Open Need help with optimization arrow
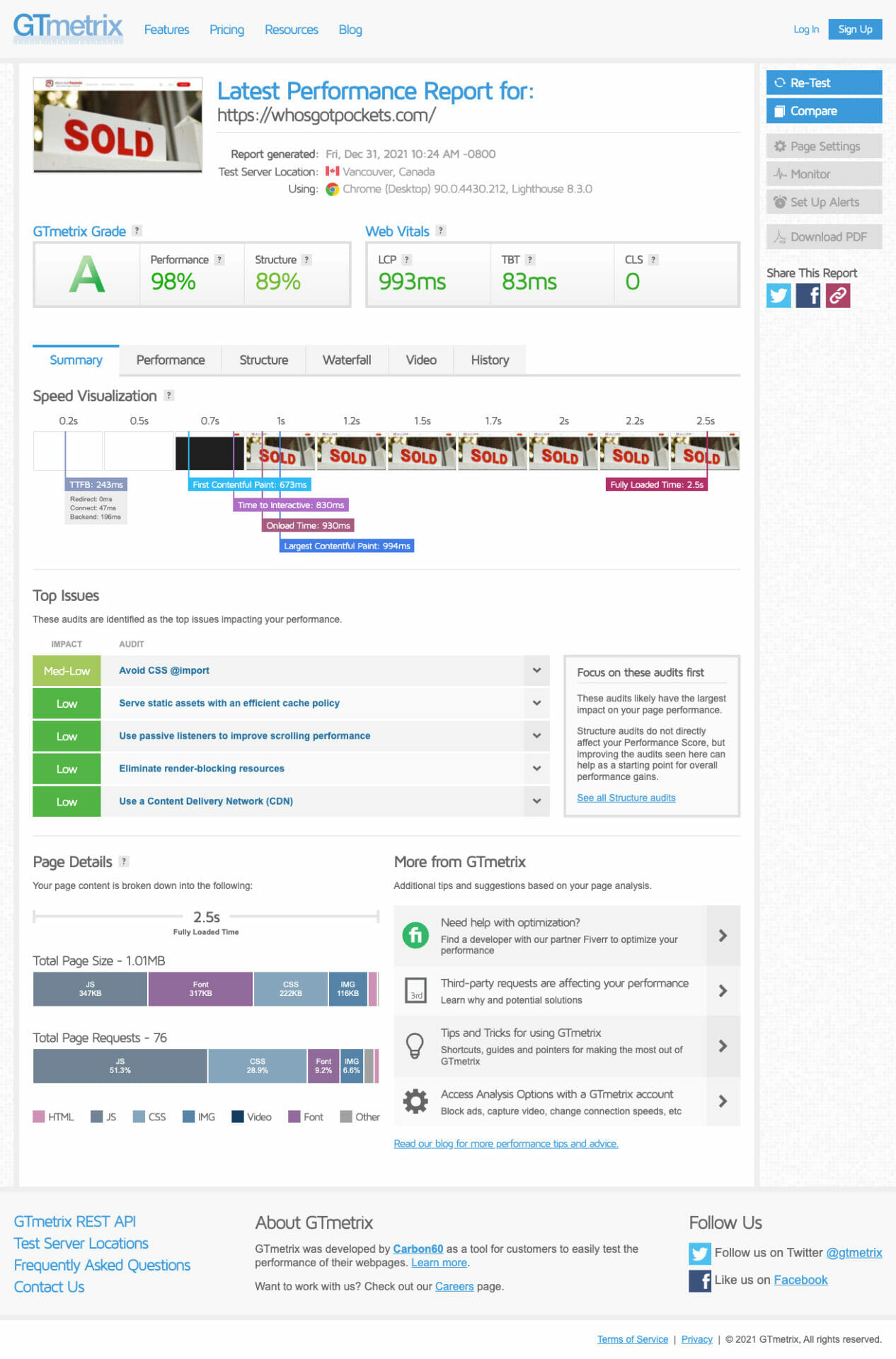This screenshot has width=896, height=1359. click(x=723, y=936)
